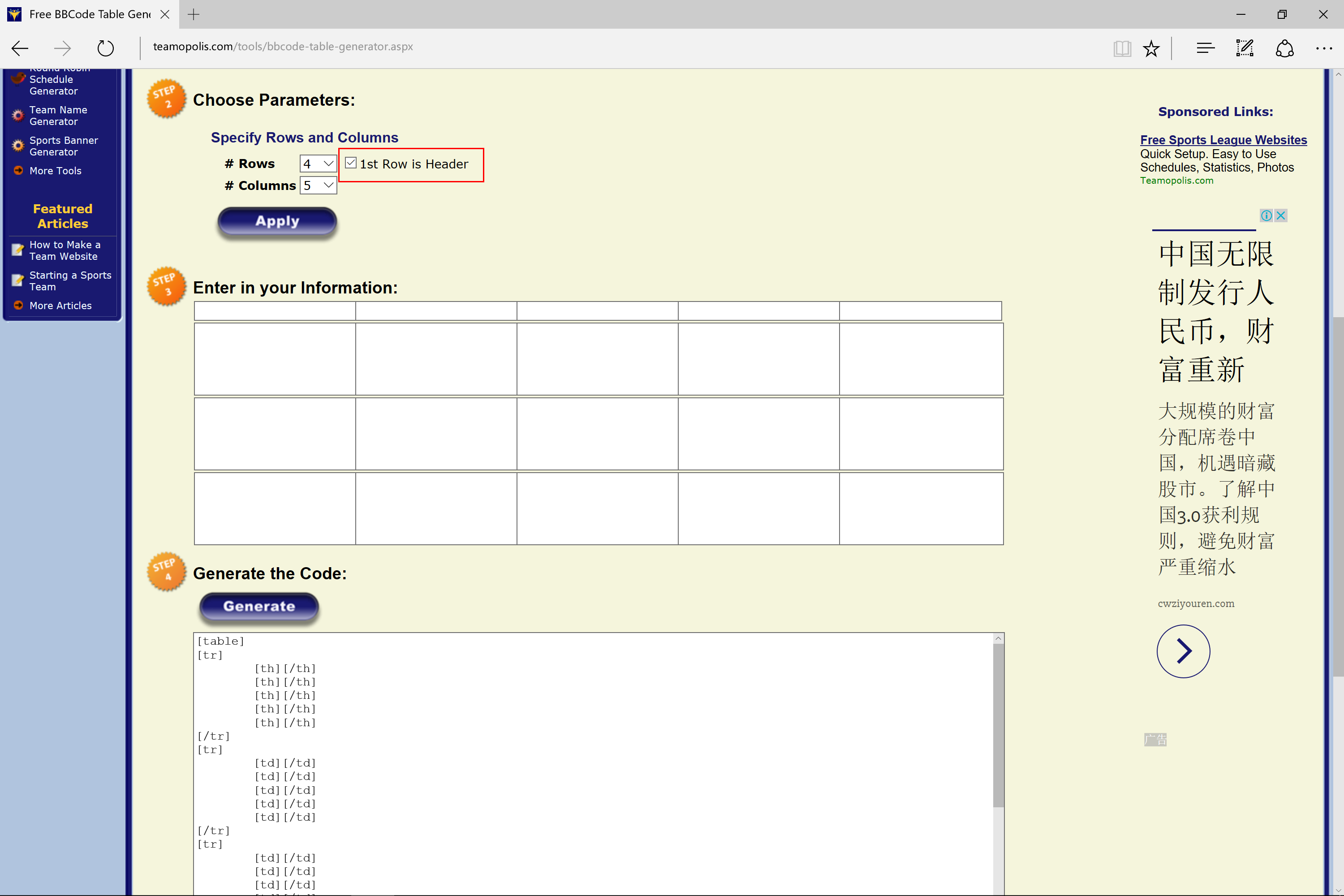Refresh the page with reload icon

point(105,48)
